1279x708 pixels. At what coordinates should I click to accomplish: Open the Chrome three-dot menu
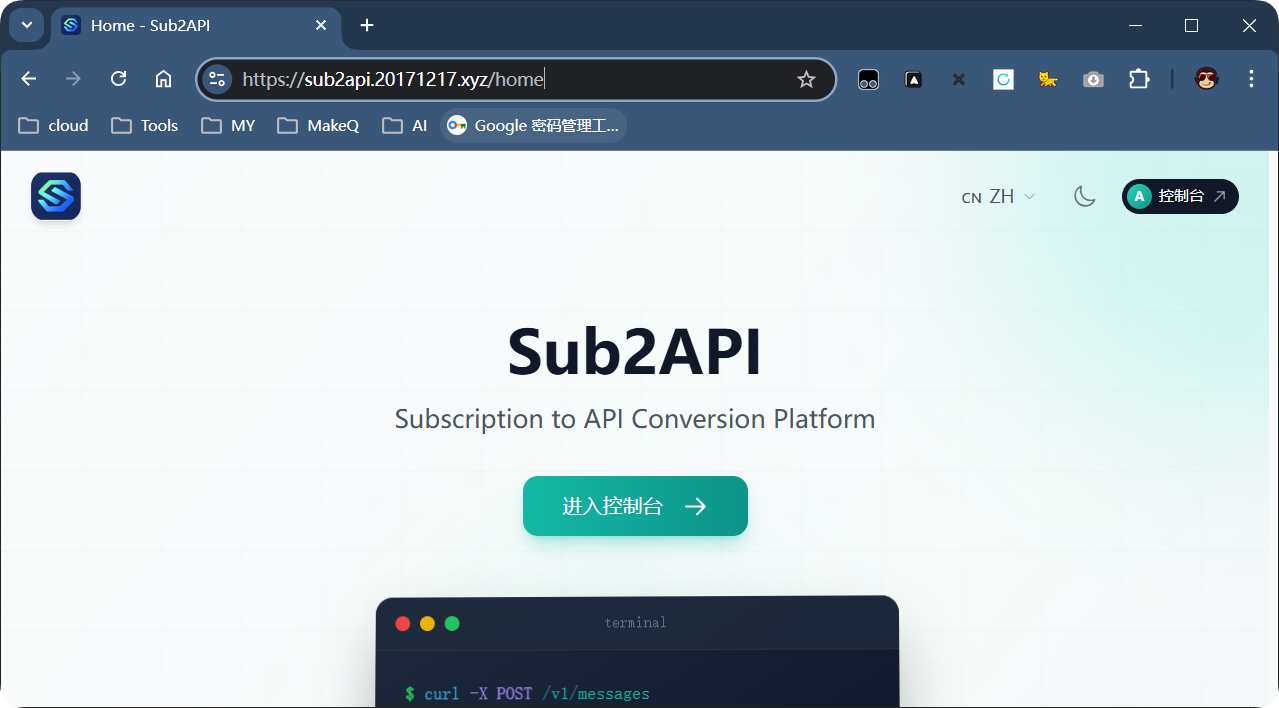tap(1251, 79)
